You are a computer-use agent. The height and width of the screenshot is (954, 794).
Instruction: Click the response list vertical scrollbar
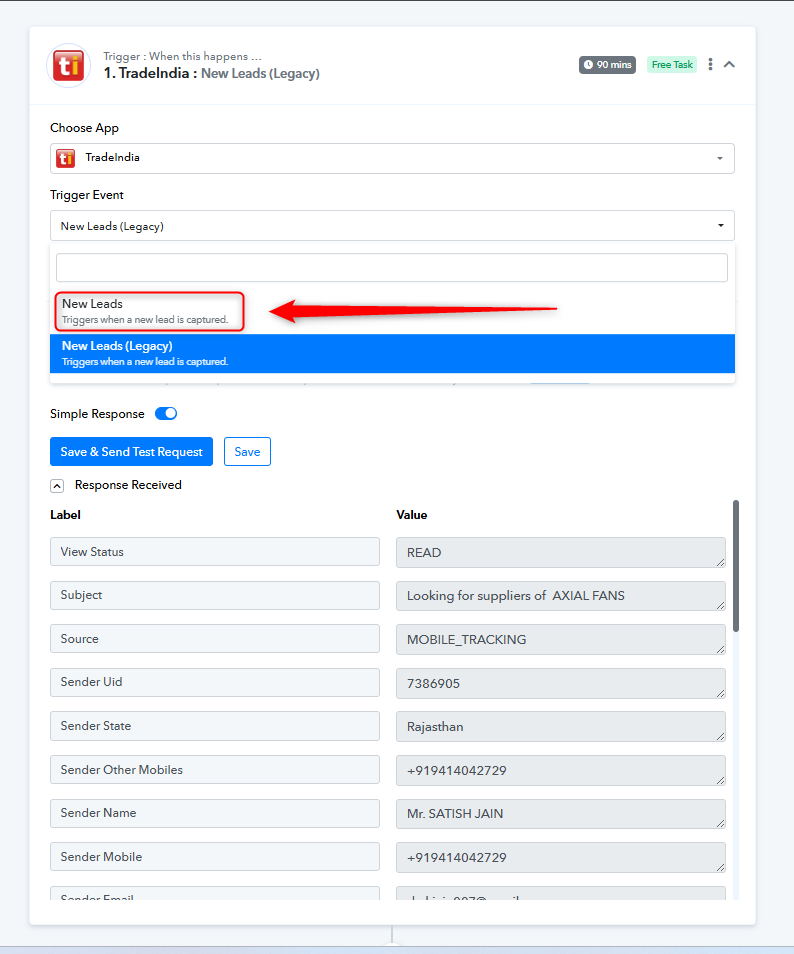point(736,566)
